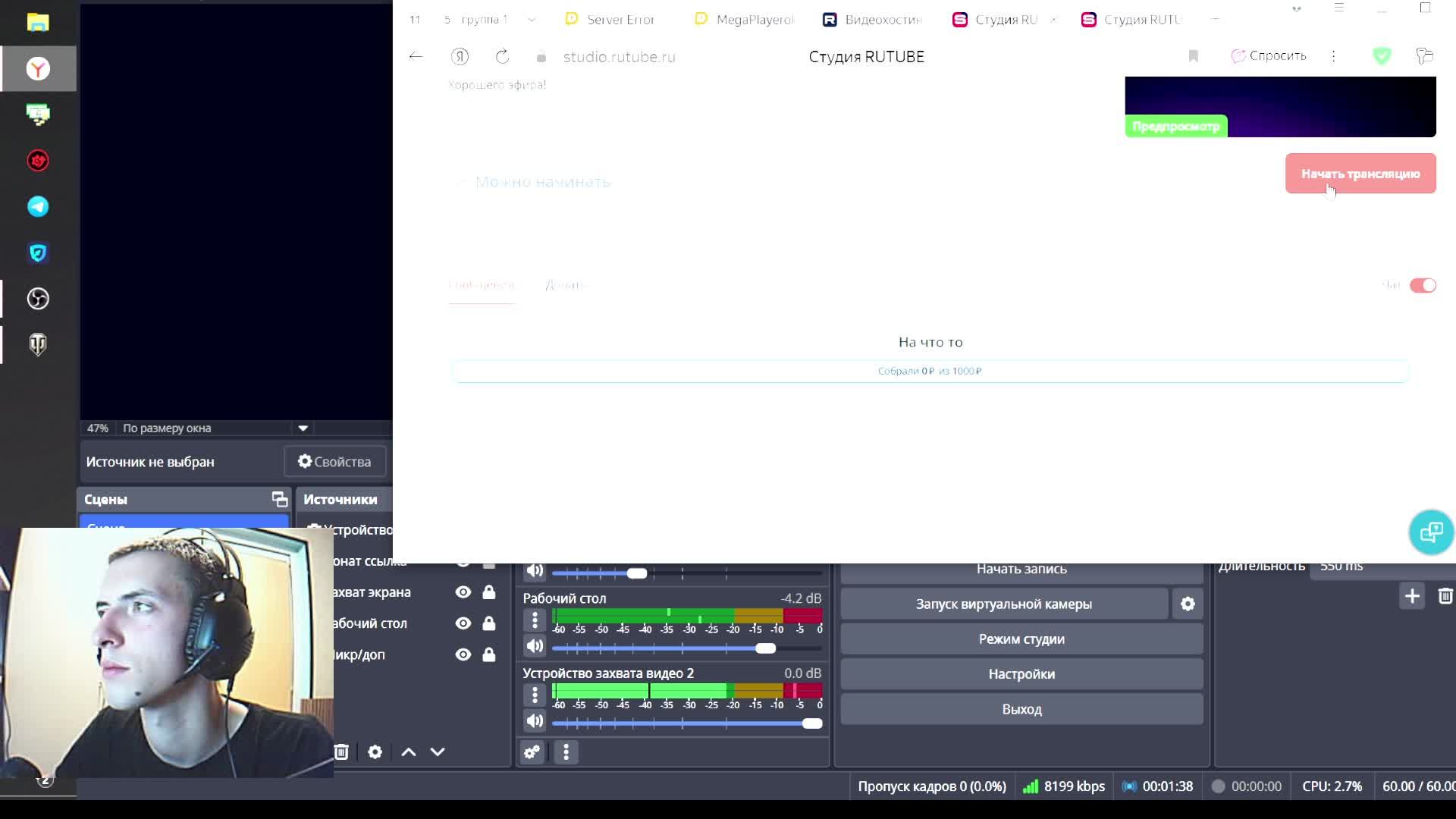Click Начать запись in OBS

pyautogui.click(x=1021, y=569)
